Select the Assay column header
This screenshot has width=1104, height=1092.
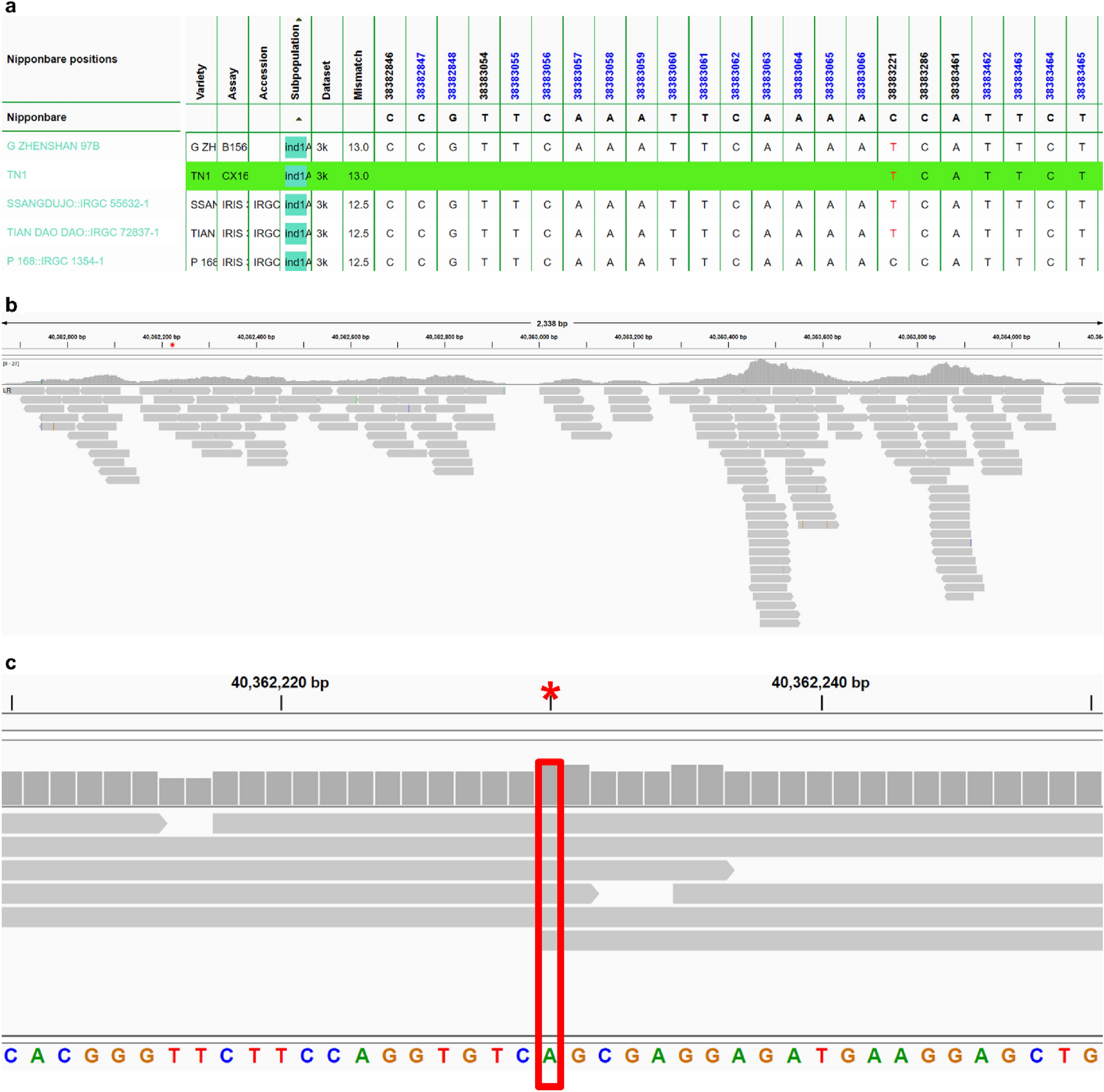click(x=232, y=84)
